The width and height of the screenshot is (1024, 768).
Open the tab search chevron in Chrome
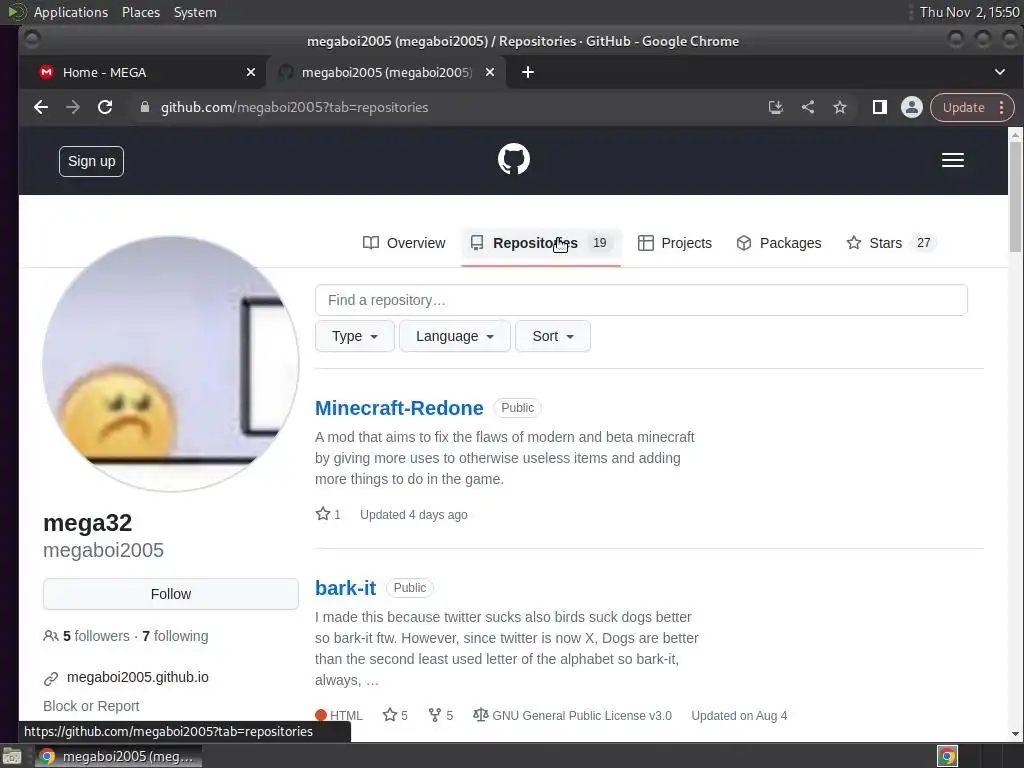1000,72
